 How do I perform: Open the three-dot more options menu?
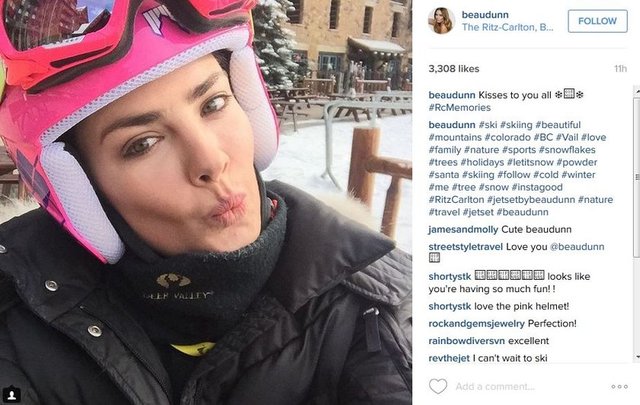[619, 387]
